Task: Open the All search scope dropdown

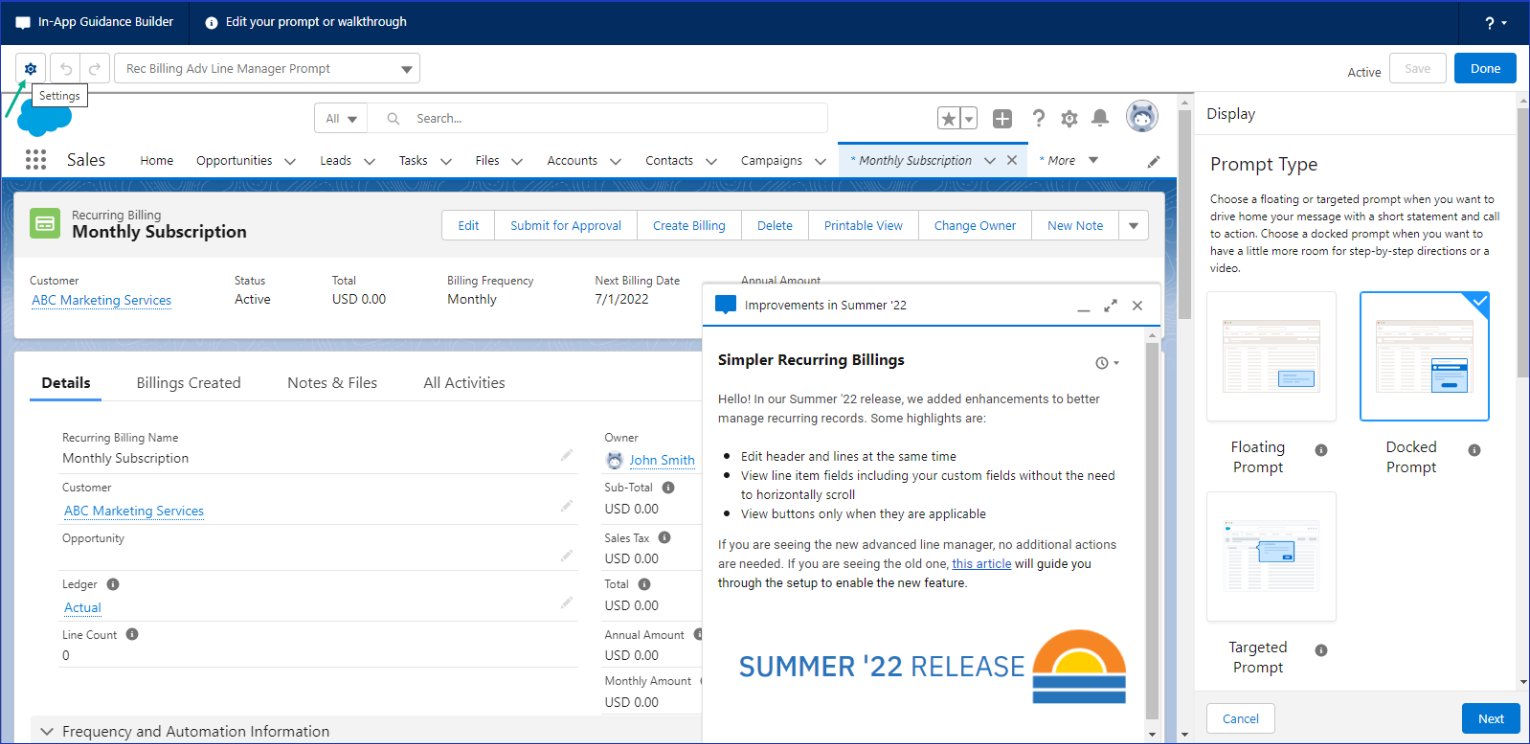Action: click(341, 118)
